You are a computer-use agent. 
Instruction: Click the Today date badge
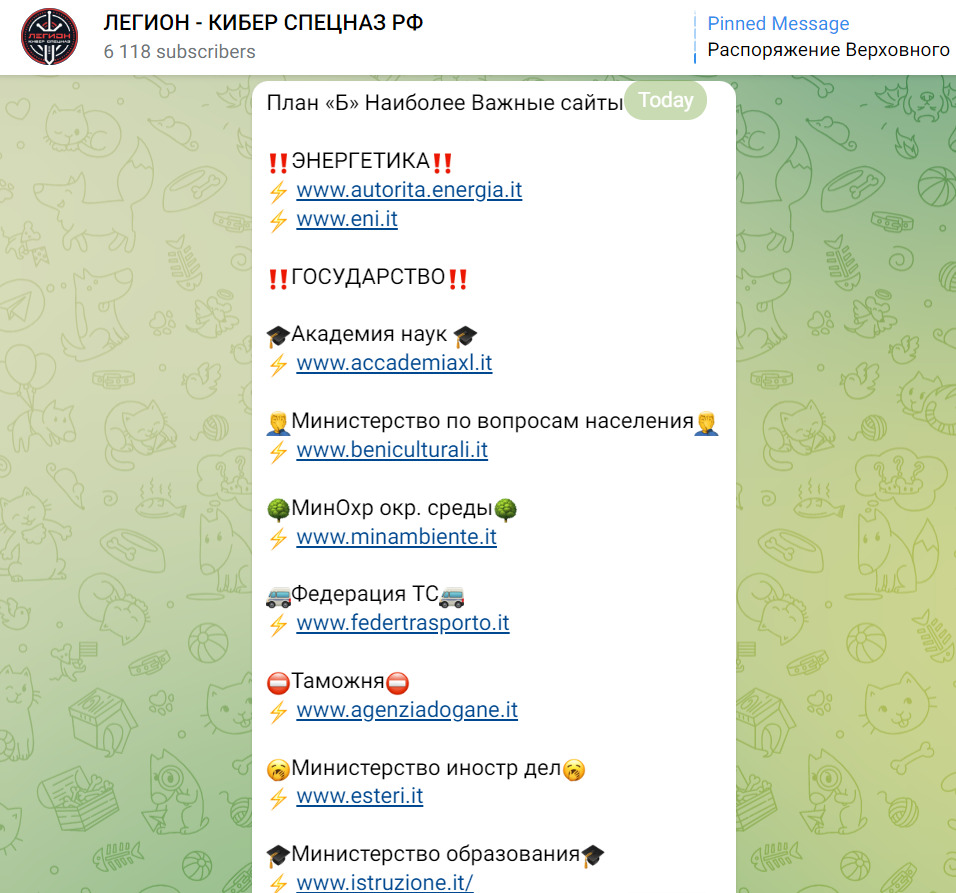coord(666,100)
